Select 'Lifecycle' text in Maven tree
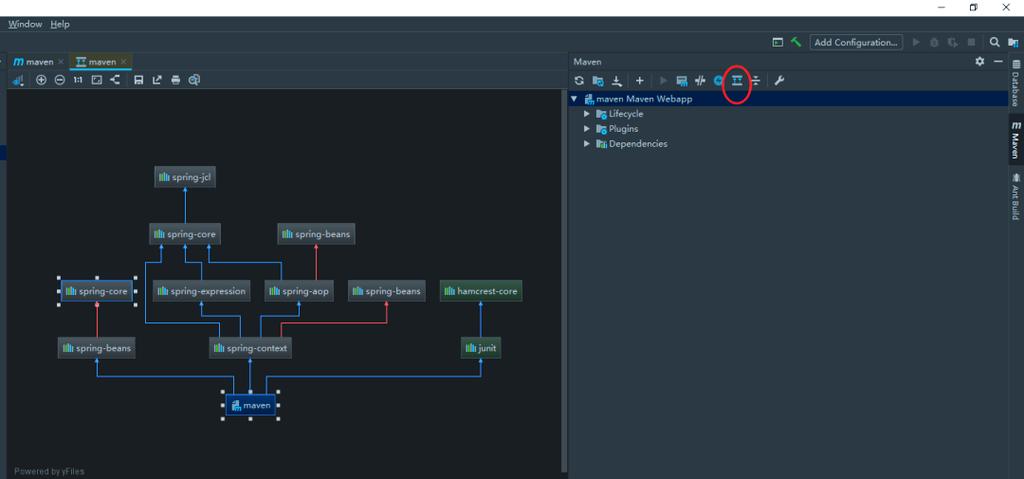This screenshot has width=1024, height=479. (626, 114)
